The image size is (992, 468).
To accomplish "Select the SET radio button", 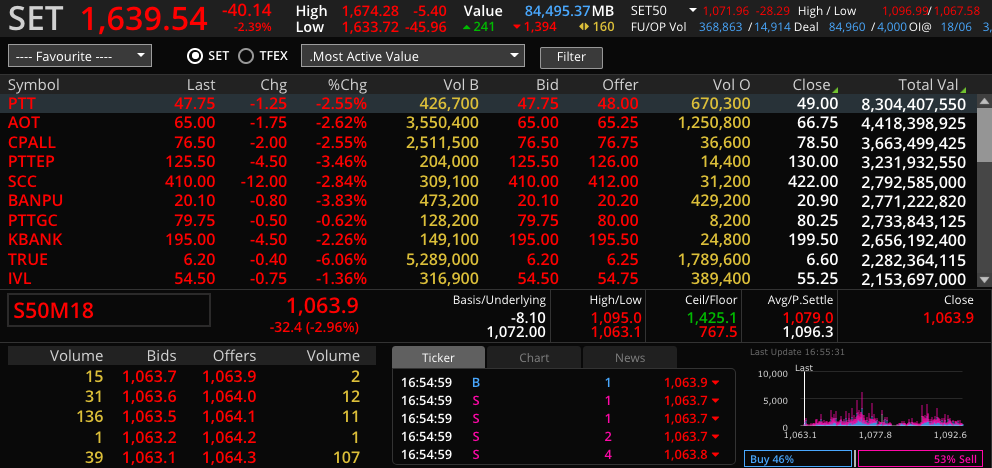I will click(195, 56).
